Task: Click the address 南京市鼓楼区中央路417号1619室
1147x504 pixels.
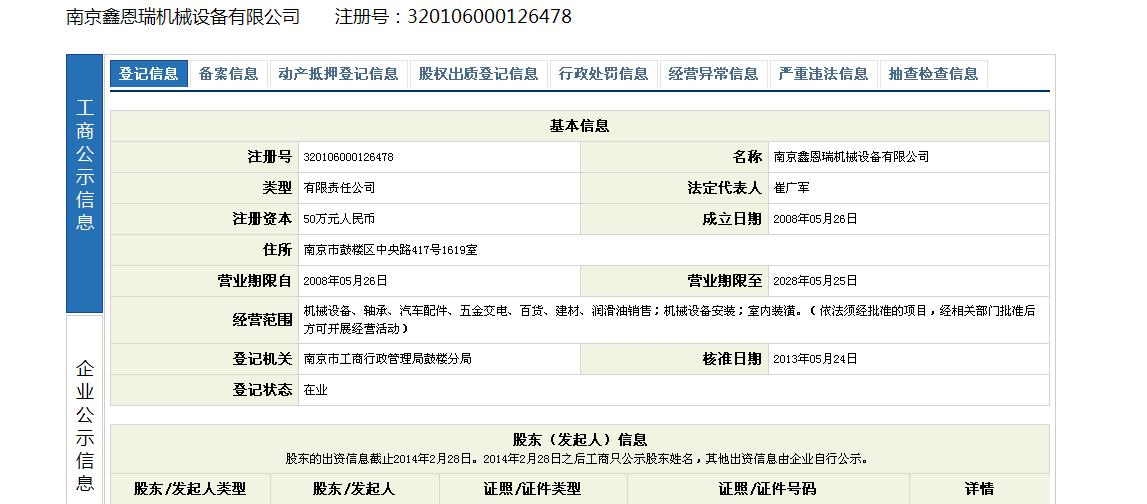Action: tap(390, 250)
